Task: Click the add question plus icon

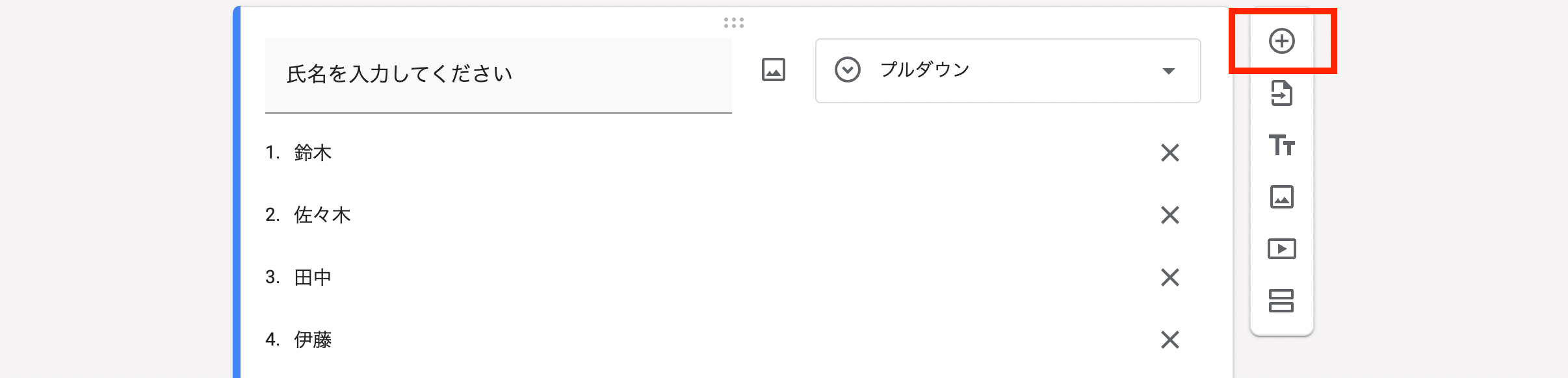Action: [x=1281, y=42]
